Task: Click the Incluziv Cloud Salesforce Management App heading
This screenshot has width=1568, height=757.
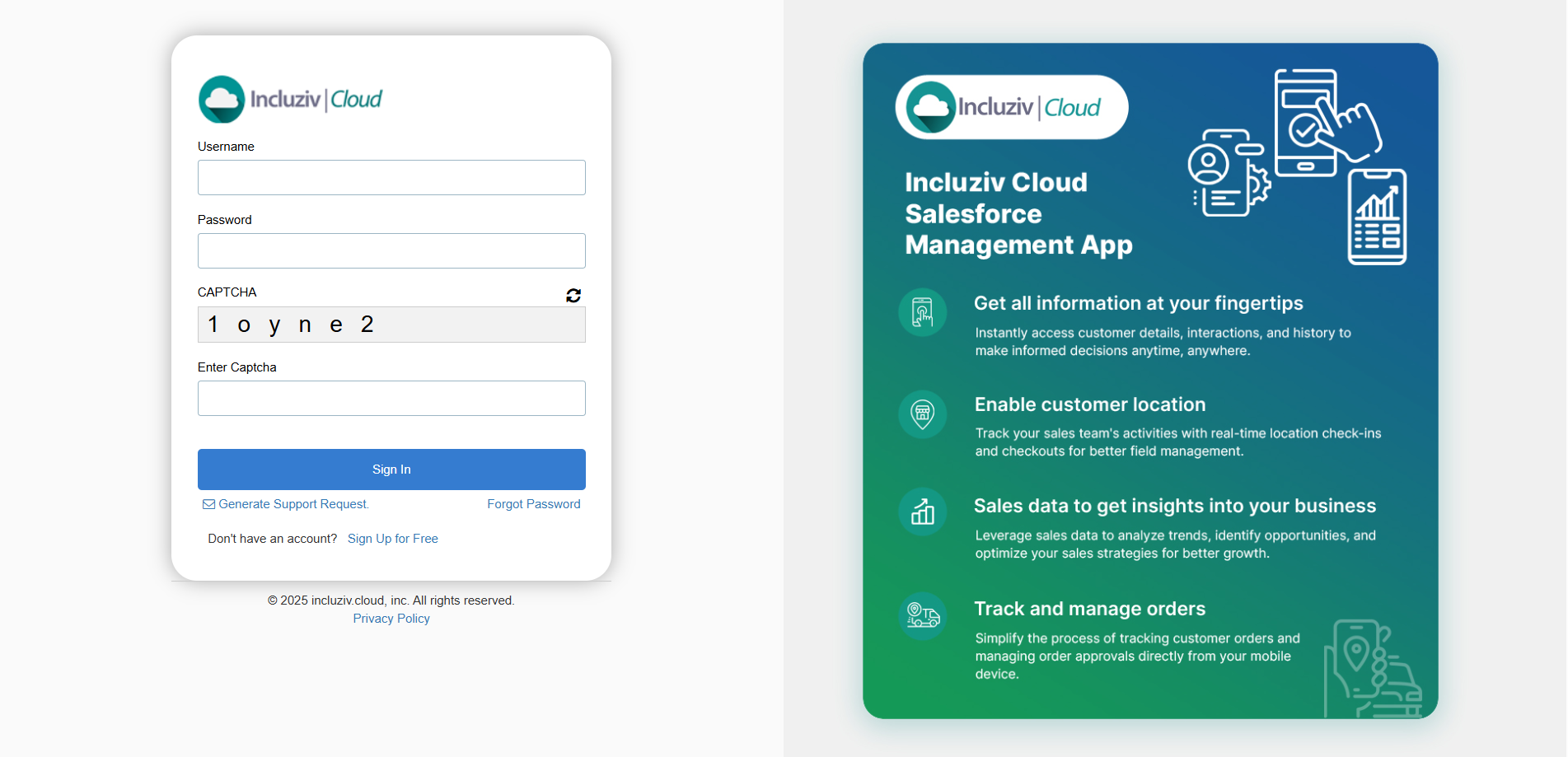Action: (x=1018, y=213)
